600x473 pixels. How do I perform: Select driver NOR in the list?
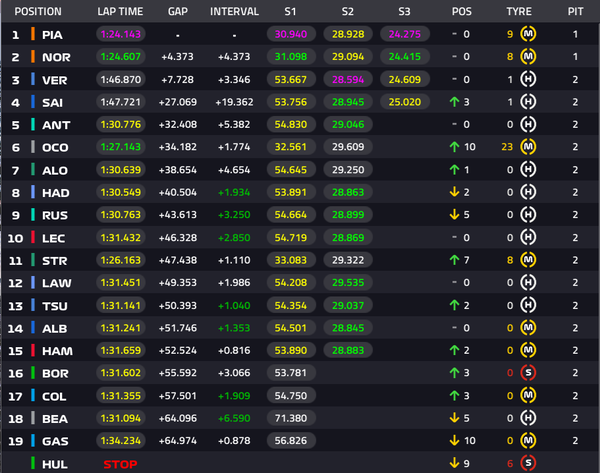[56, 57]
